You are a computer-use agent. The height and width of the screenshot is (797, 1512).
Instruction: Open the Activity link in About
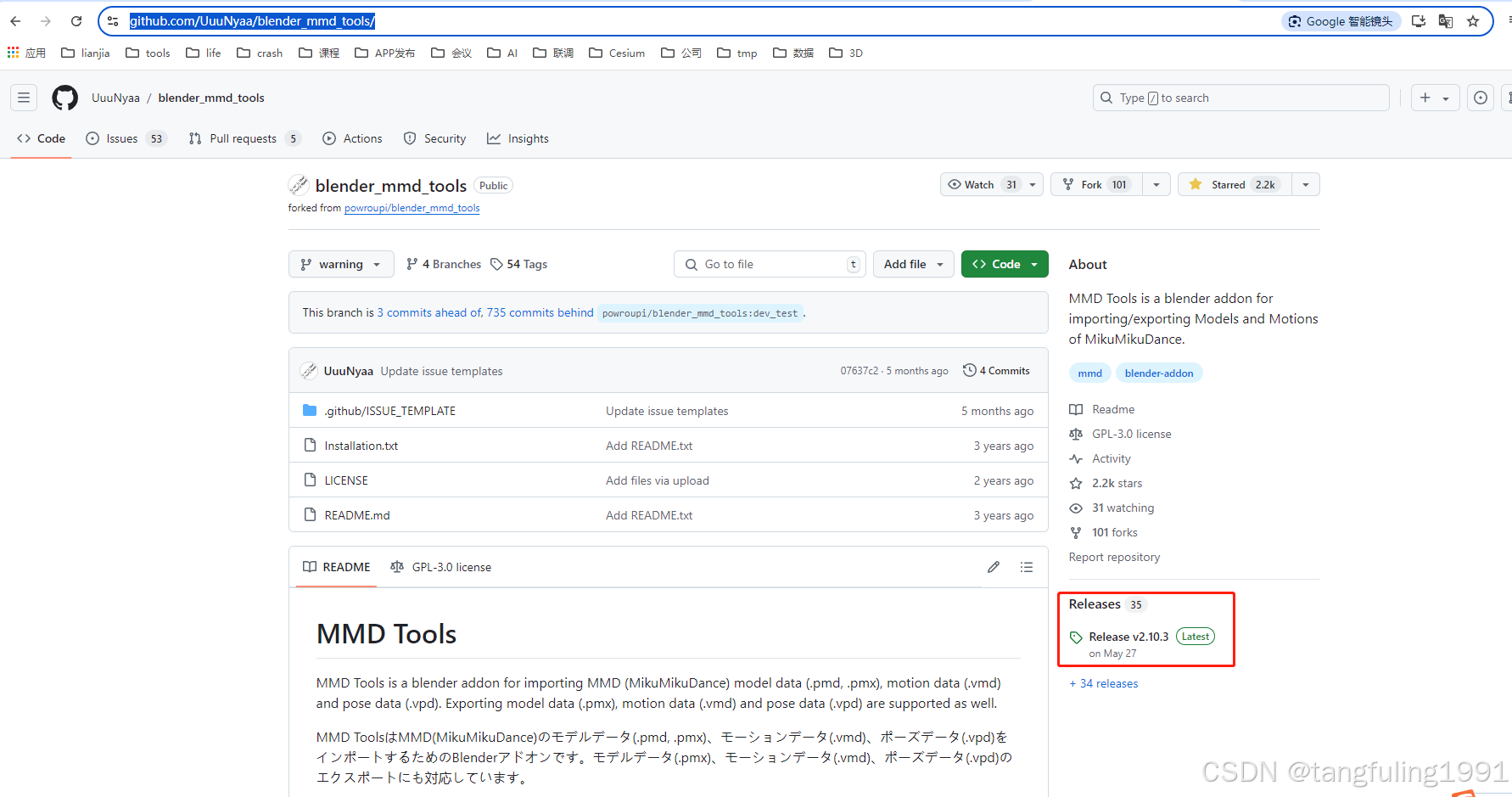click(x=1100, y=458)
